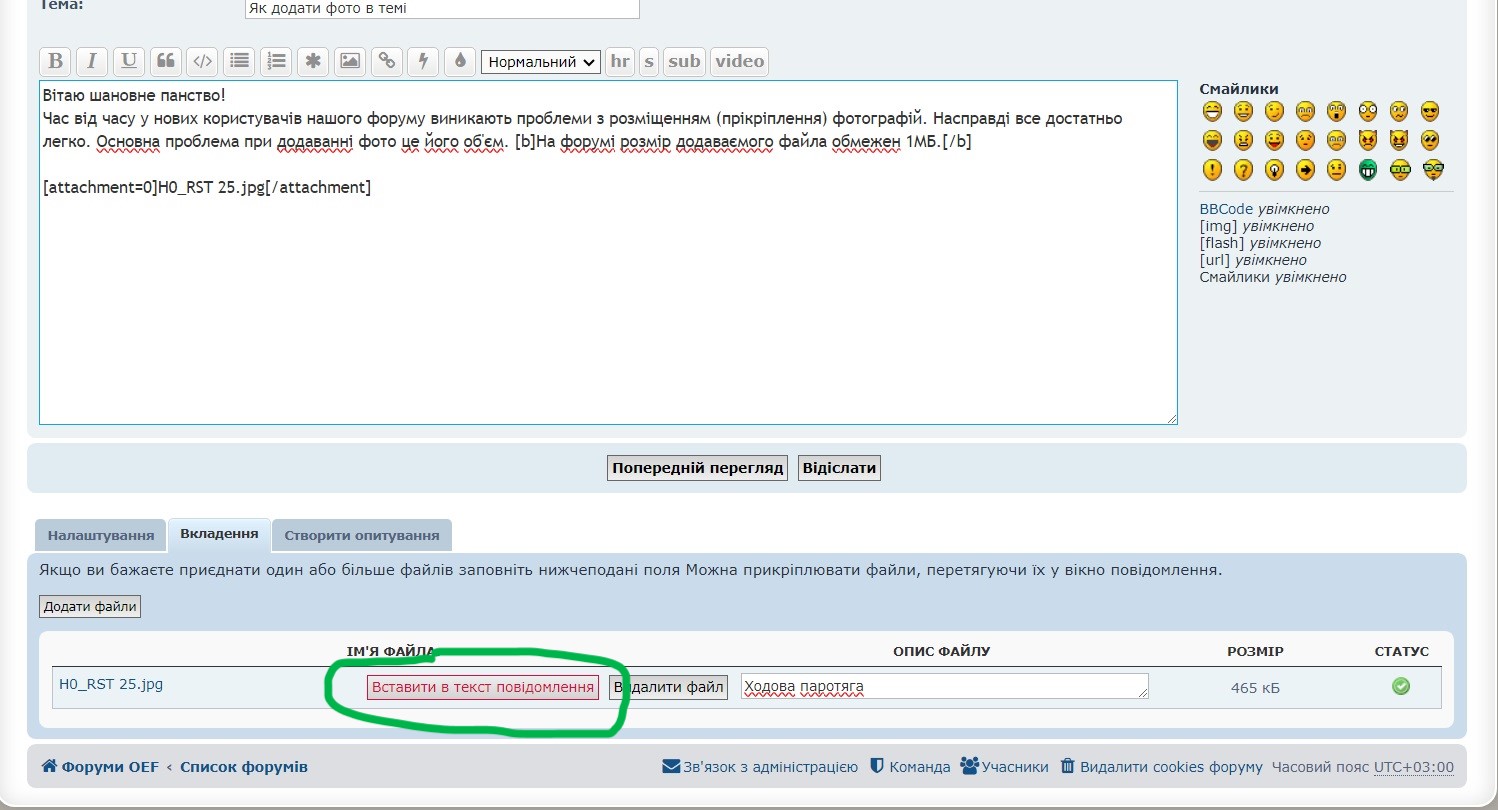The height and width of the screenshot is (810, 1498).
Task: Open the Створити опитування tab
Action: tap(362, 535)
